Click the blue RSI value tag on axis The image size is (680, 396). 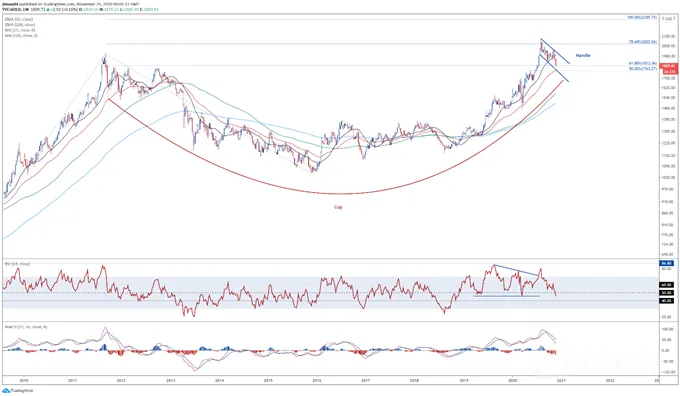click(x=666, y=263)
